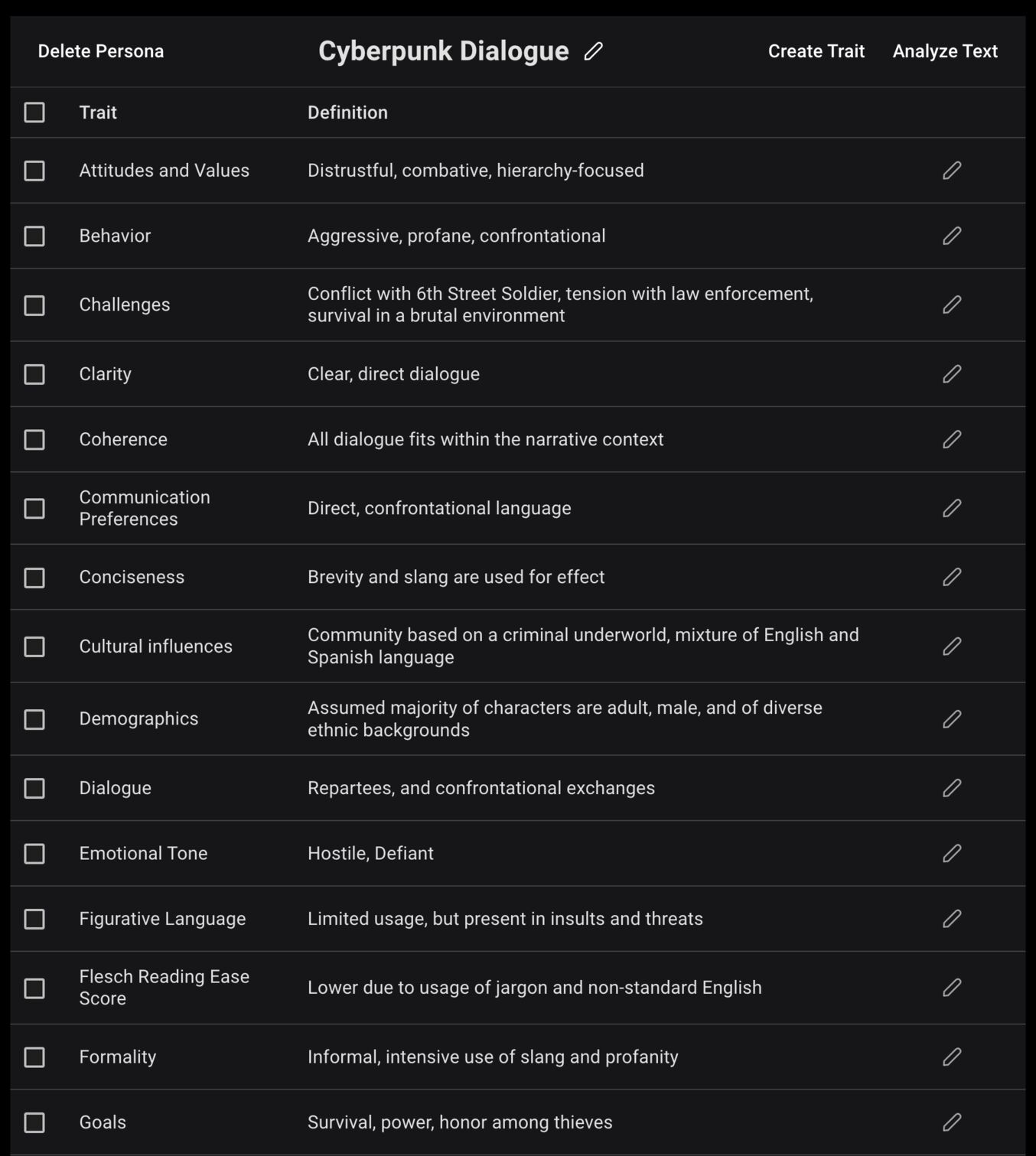This screenshot has height=1156, width=1036.
Task: Click edit icon for Emotional Tone
Action: pyautogui.click(x=951, y=853)
